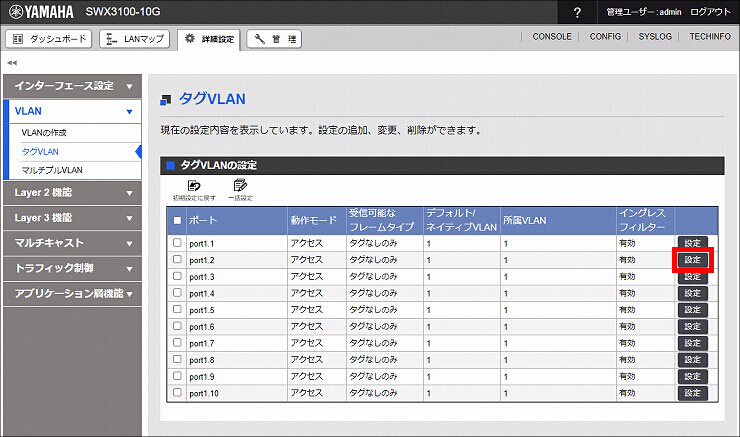The width and height of the screenshot is (740, 437).
Task: Expand the Layer 2 機能 menu
Action: point(72,193)
